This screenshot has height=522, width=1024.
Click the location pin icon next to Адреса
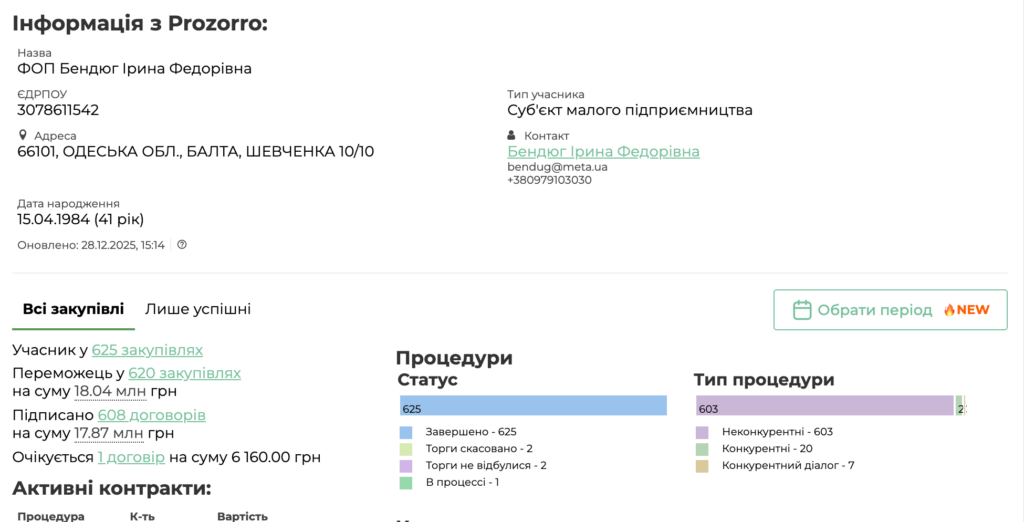pyautogui.click(x=23, y=135)
